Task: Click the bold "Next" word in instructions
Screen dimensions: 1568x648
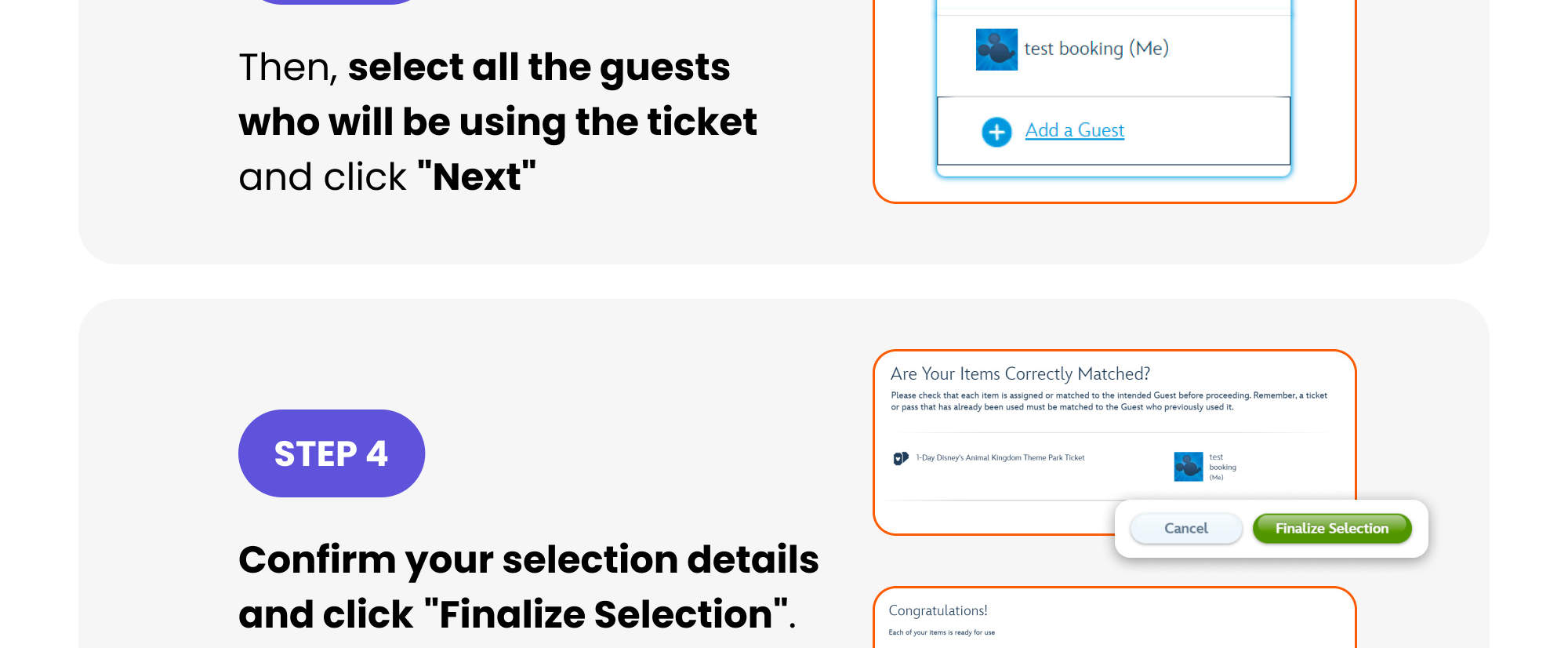Action: tap(477, 177)
